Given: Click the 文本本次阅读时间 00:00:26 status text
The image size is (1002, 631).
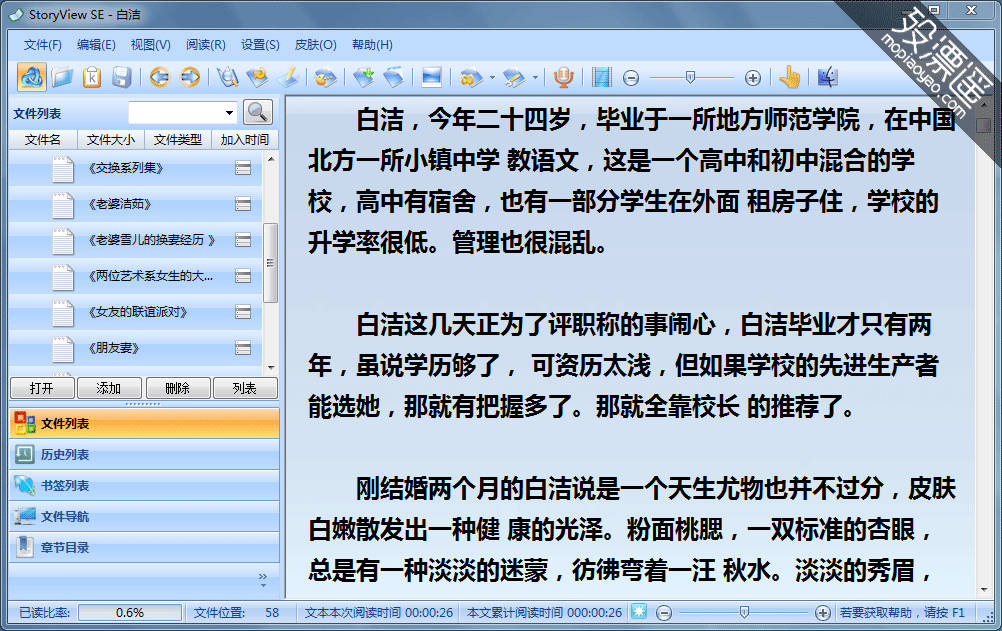Looking at the screenshot, I should click(x=378, y=612).
